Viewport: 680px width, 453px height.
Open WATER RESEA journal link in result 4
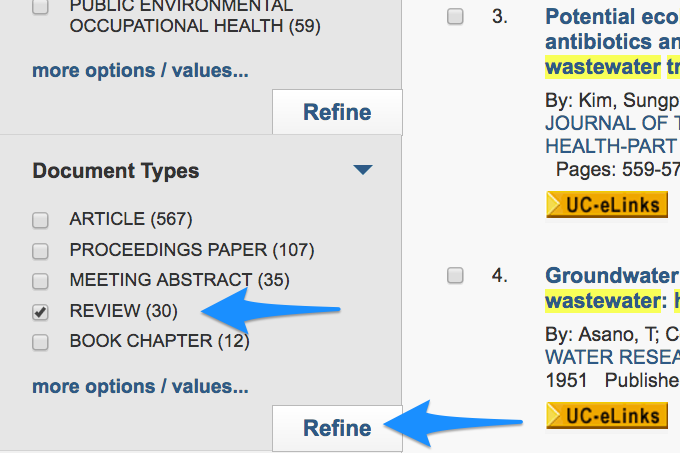(612, 357)
